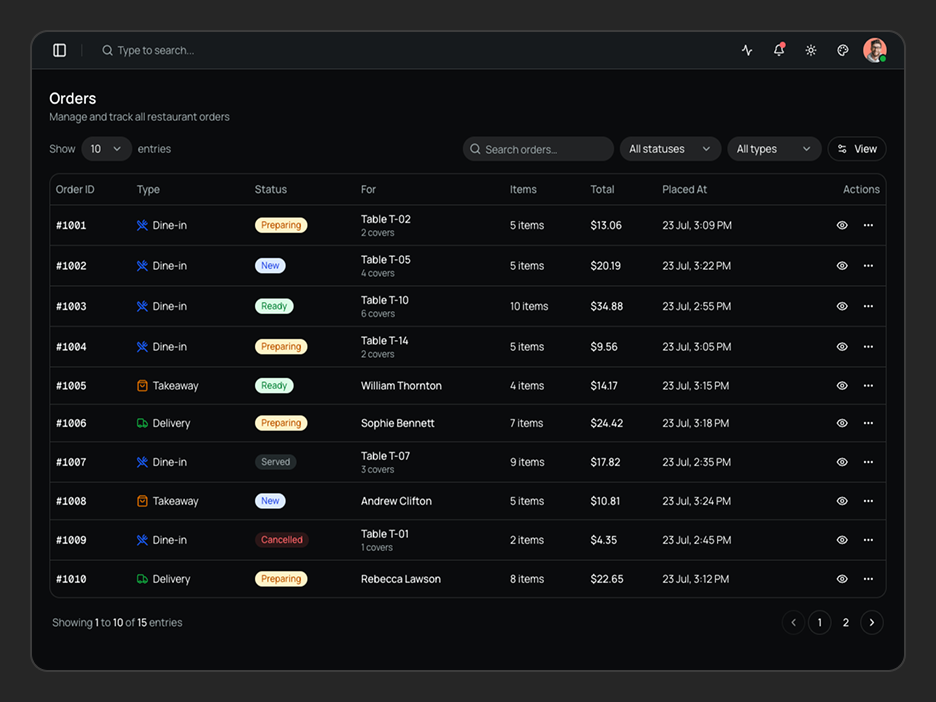936x702 pixels.
Task: Open more actions menu for order #1005
Action: coord(868,386)
